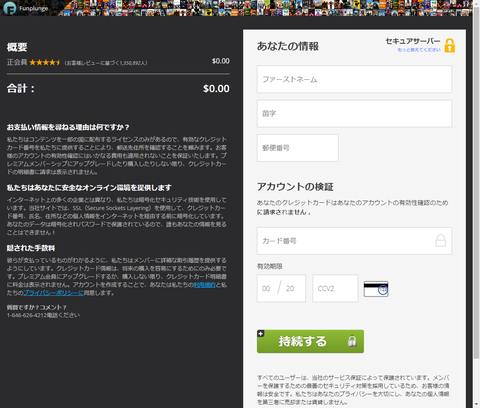Click the green 持続する button
The image size is (480, 408).
(x=310, y=341)
